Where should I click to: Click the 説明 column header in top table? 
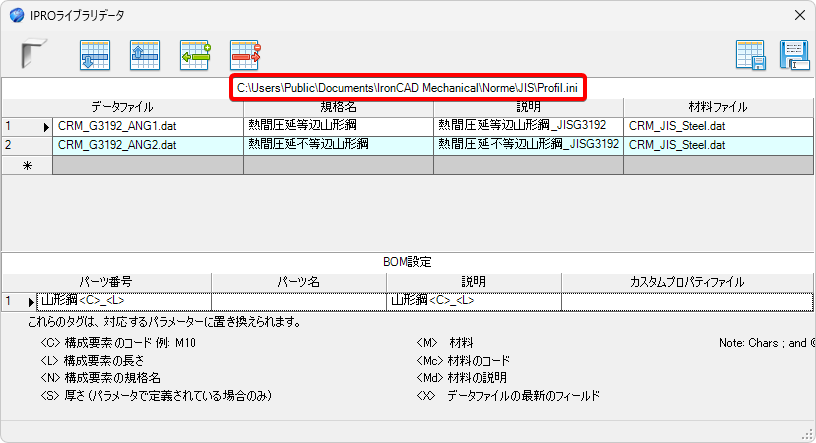pyautogui.click(x=528, y=107)
